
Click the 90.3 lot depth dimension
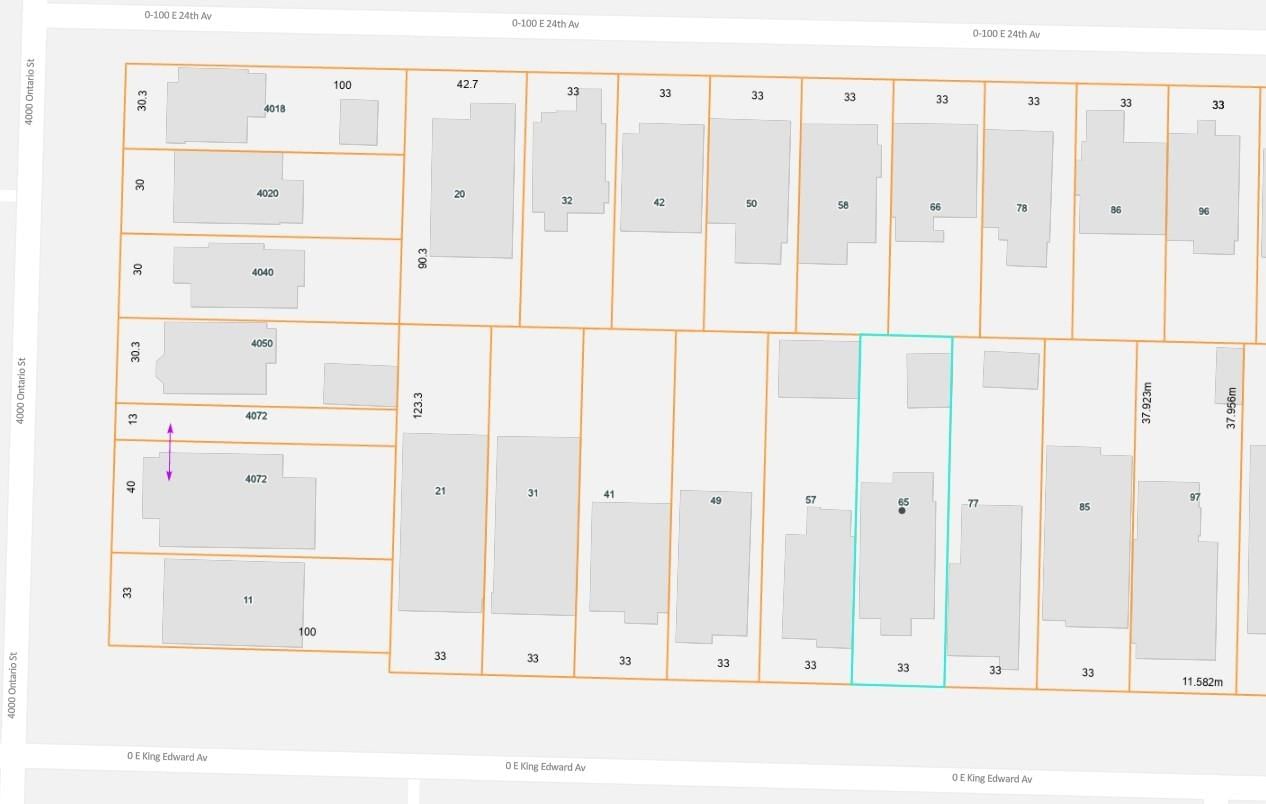tap(422, 258)
